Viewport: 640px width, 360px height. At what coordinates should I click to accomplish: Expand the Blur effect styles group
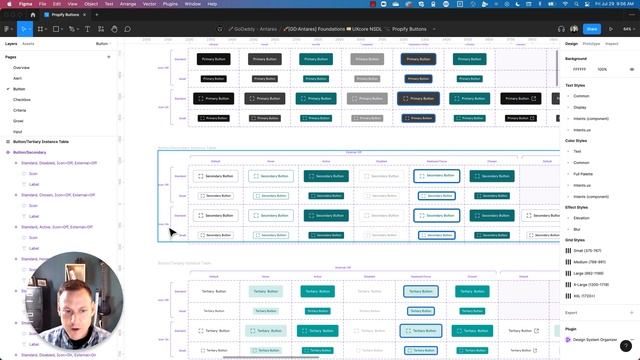[568, 229]
